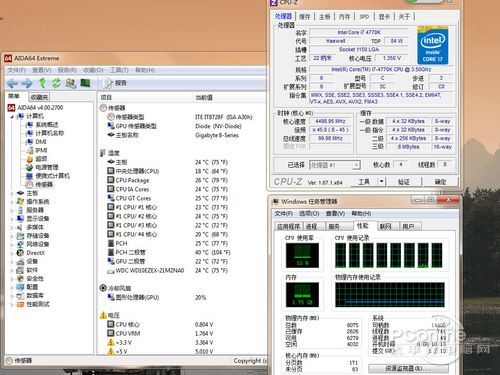Click the 操作系统 Windows flag icon
The image size is (500, 375).
click(x=21, y=201)
